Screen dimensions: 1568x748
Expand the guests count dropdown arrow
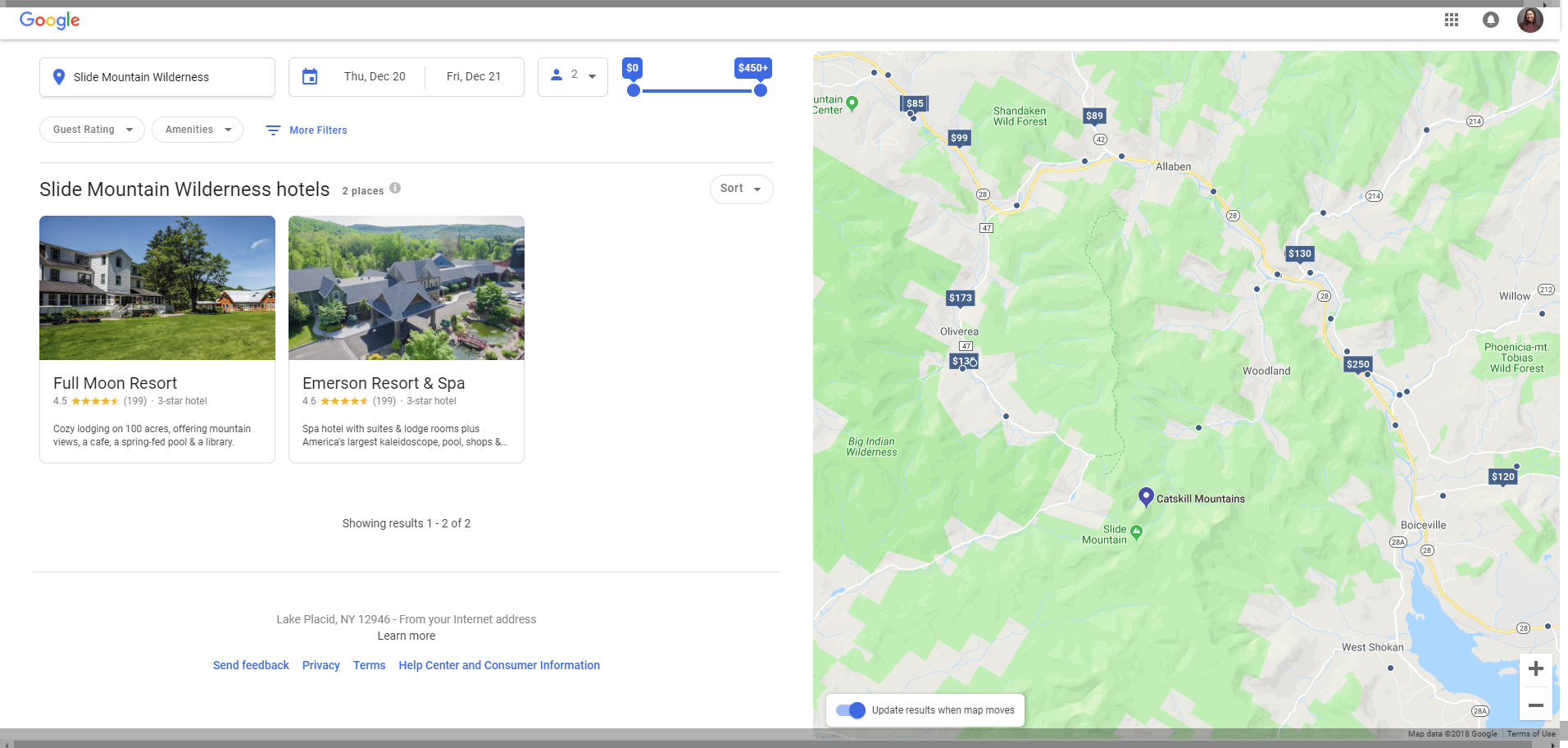593,76
